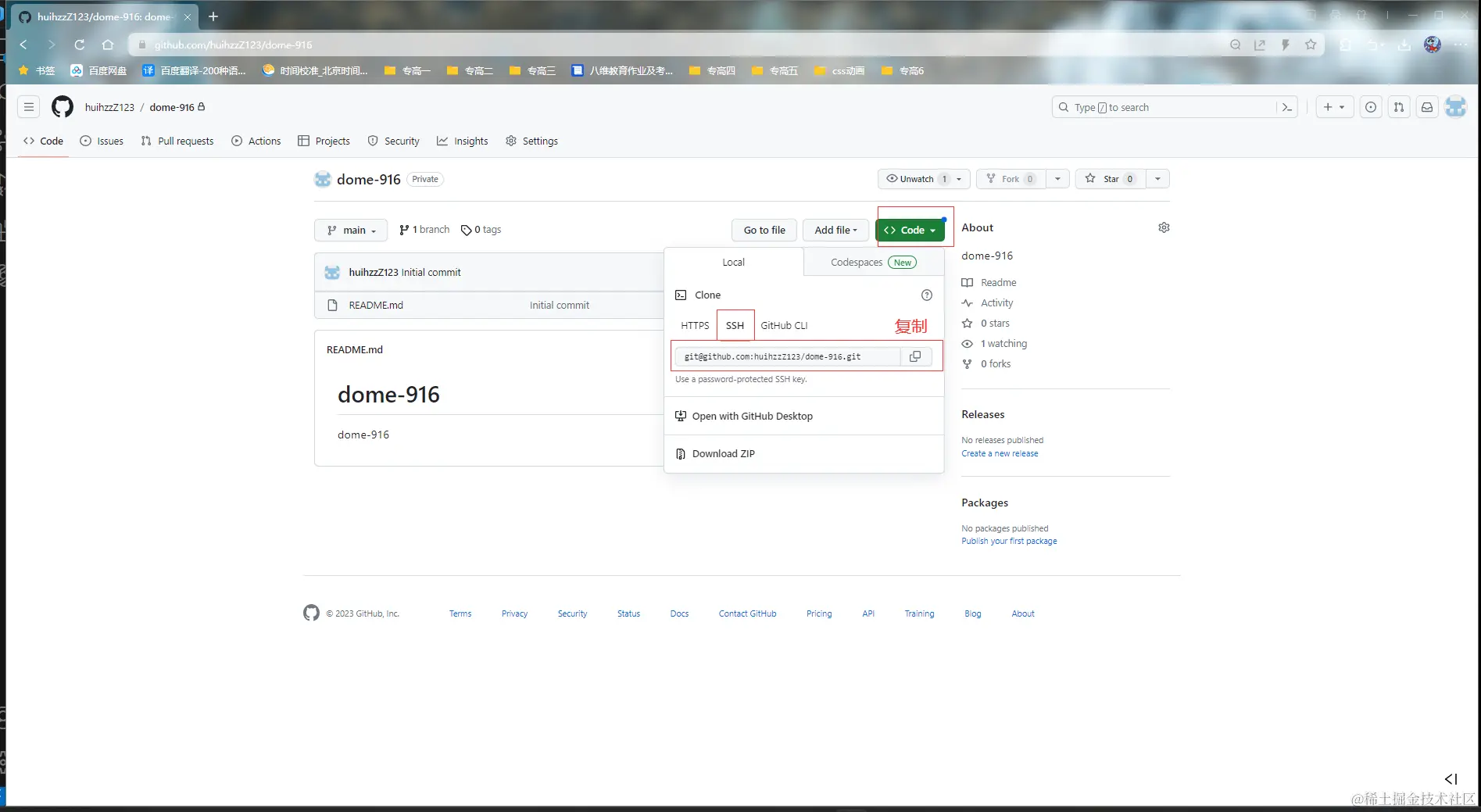Open clone help question icon
The width and height of the screenshot is (1481, 812).
[927, 295]
